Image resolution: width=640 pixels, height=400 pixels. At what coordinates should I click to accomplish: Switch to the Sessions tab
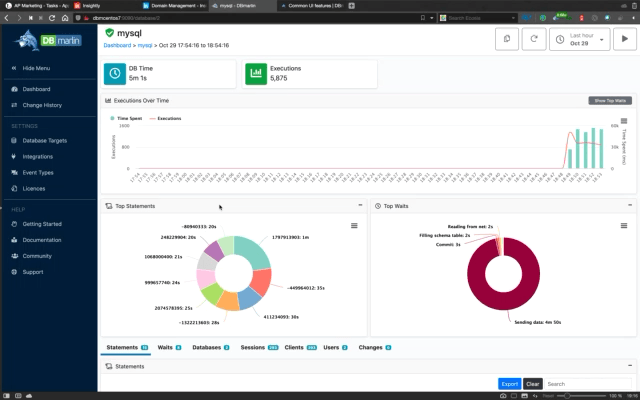click(x=251, y=347)
